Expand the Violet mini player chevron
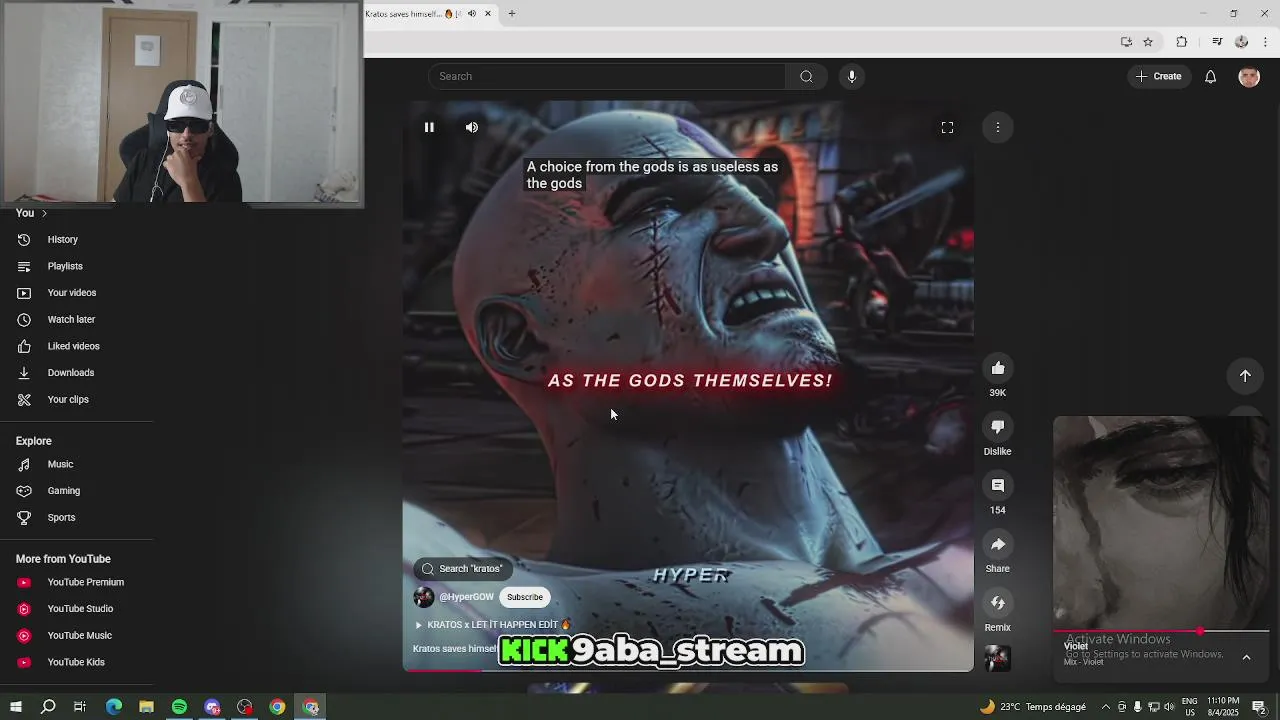Image resolution: width=1280 pixels, height=720 pixels. tap(1246, 657)
